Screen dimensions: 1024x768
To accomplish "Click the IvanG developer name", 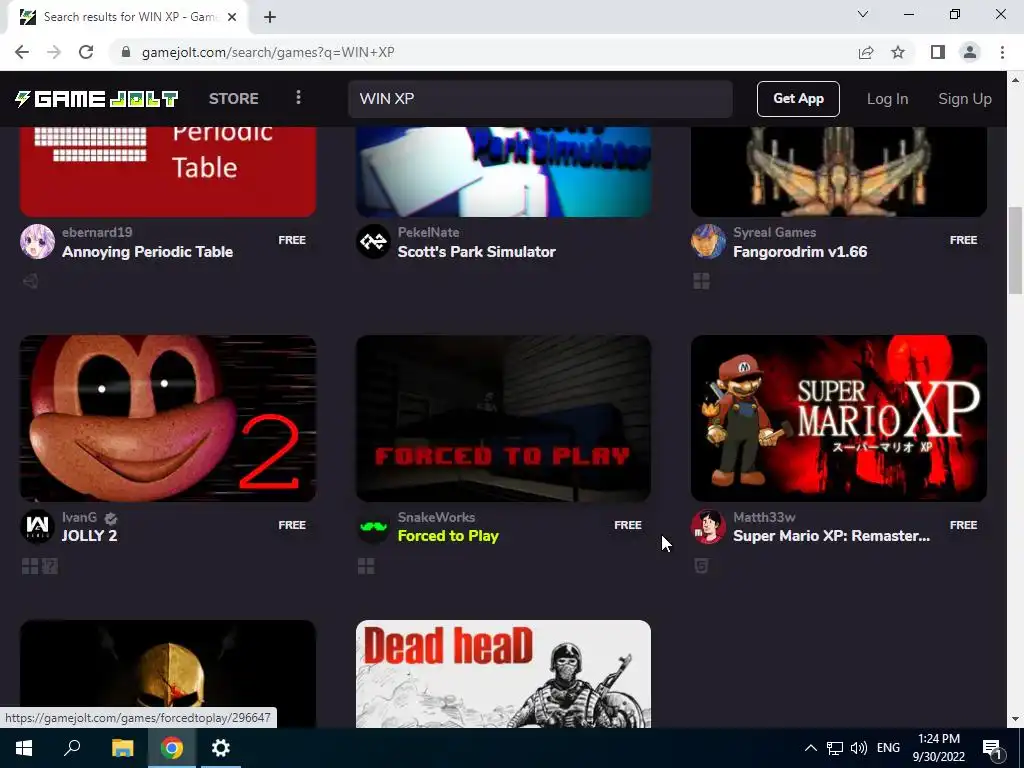I will (79, 517).
